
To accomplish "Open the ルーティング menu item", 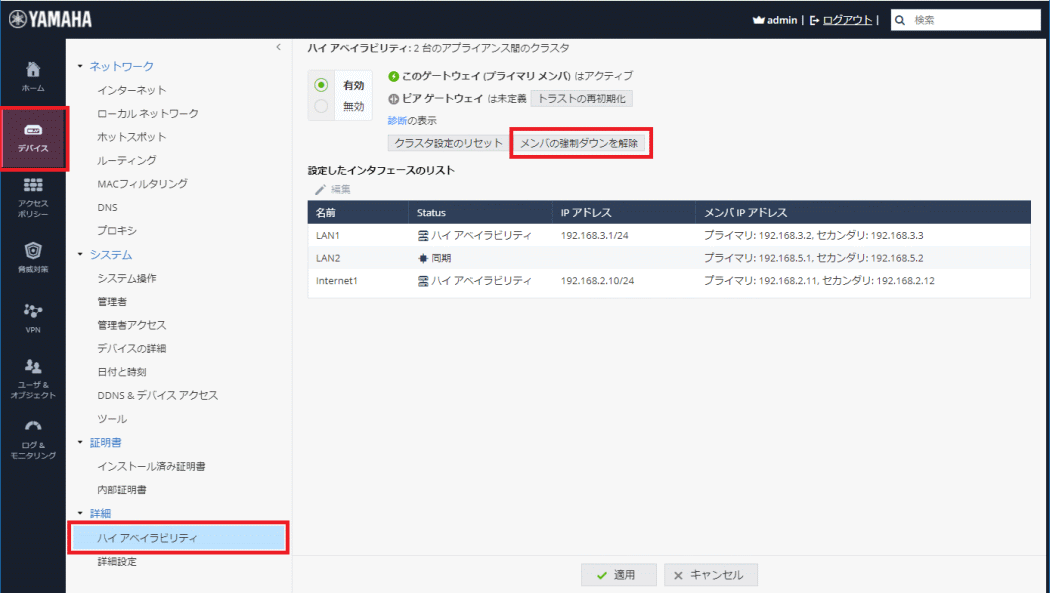I will point(126,160).
